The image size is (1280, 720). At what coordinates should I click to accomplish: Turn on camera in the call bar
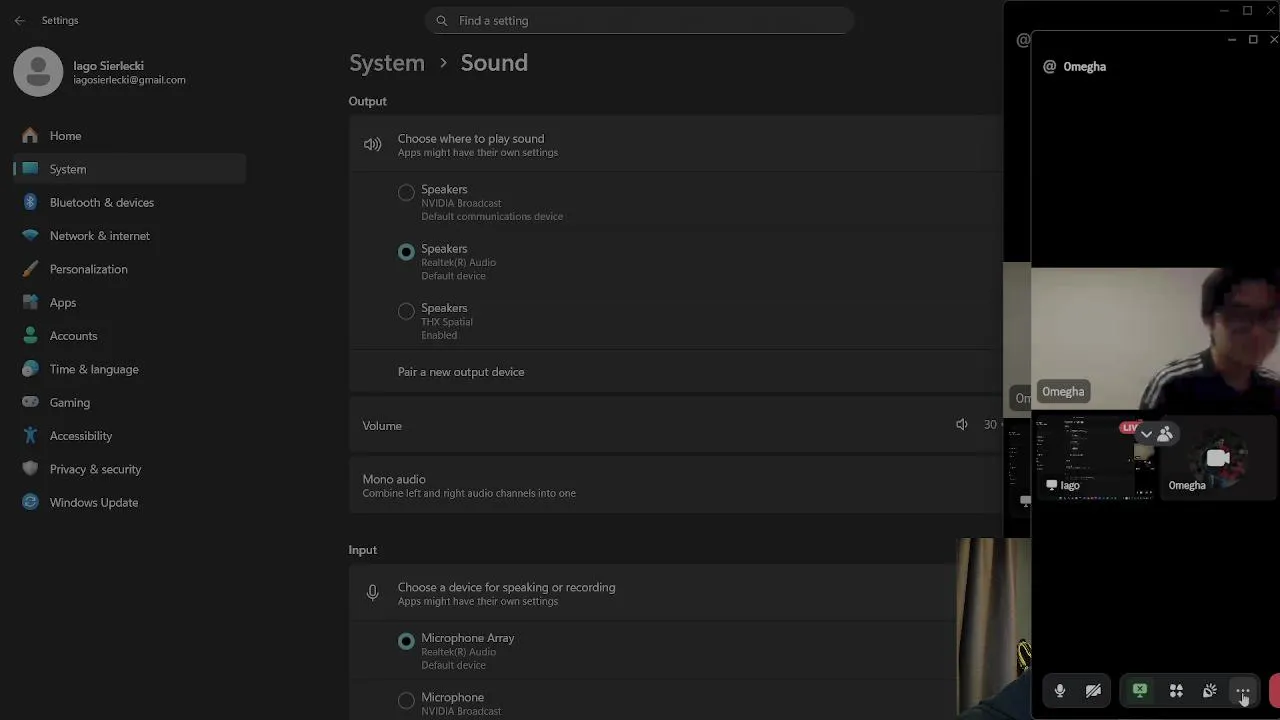(x=1093, y=691)
